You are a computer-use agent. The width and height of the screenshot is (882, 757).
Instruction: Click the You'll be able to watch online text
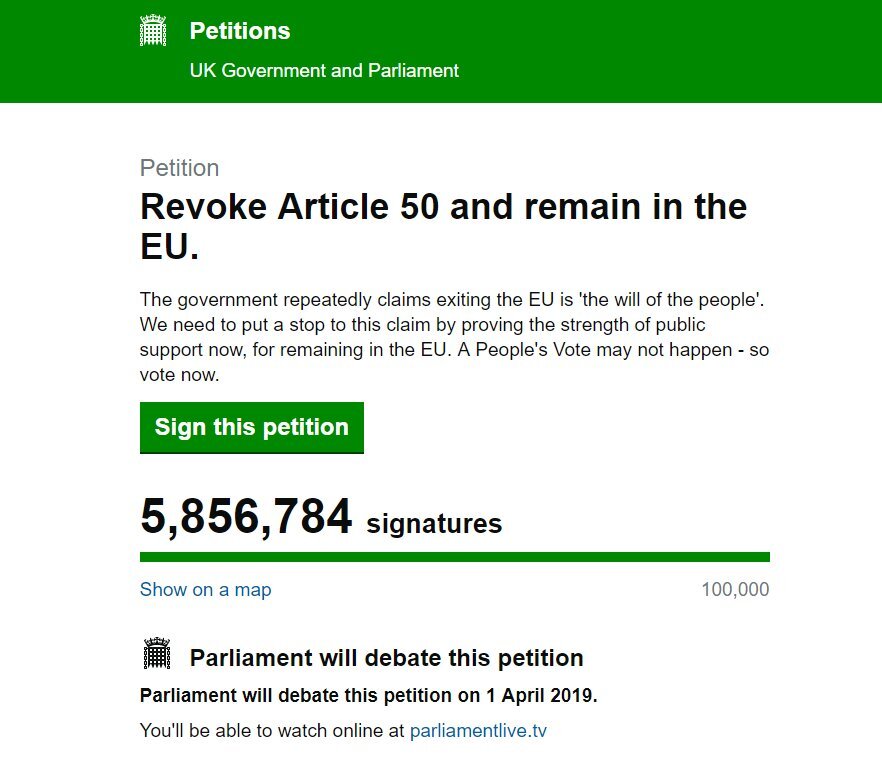tap(272, 731)
